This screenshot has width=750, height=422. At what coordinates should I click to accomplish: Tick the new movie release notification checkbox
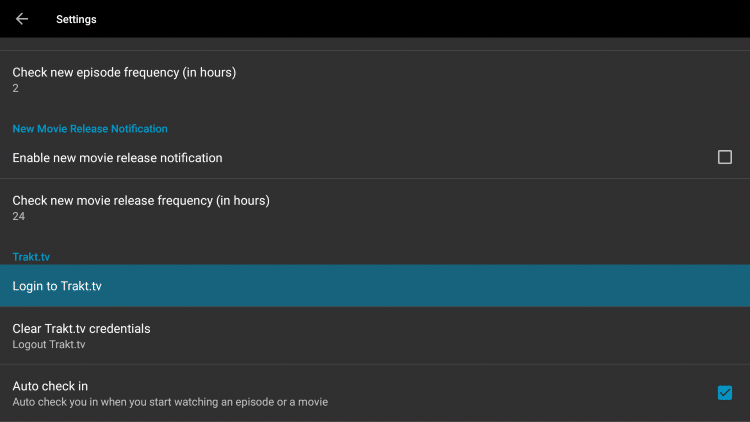pos(725,157)
